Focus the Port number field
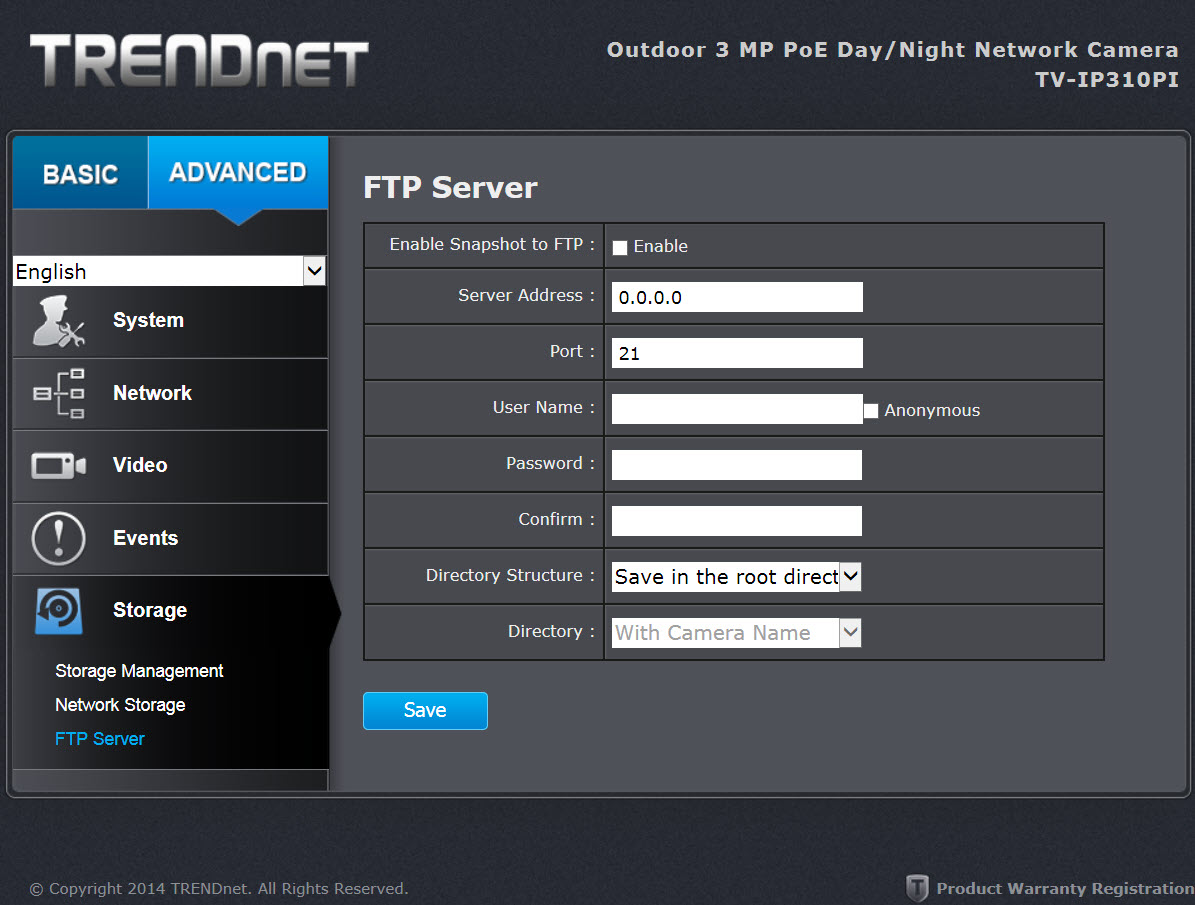The image size is (1195, 905). point(737,353)
